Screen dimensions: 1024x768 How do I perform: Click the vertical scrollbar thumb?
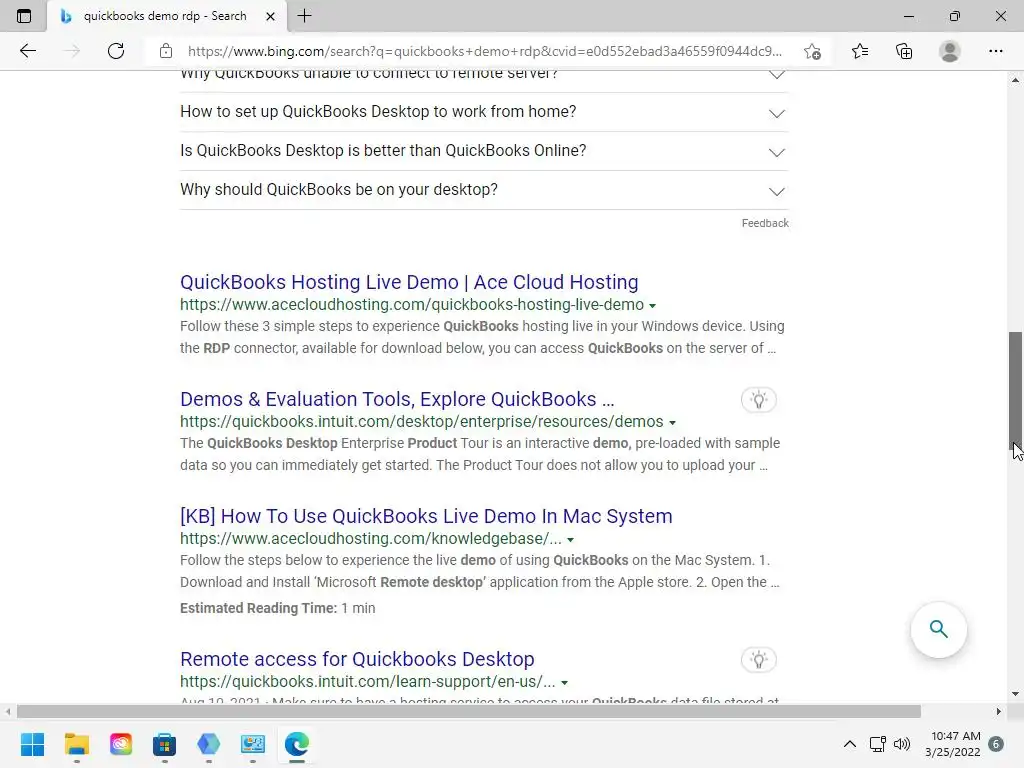pos(1015,389)
